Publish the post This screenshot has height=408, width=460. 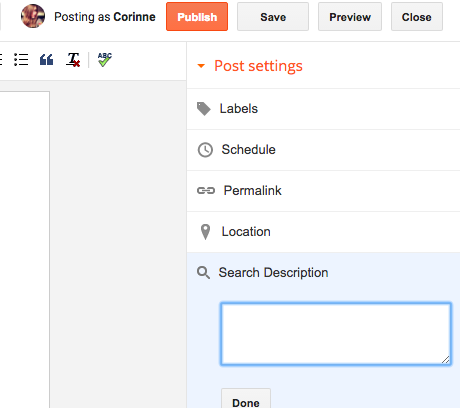pos(197,17)
